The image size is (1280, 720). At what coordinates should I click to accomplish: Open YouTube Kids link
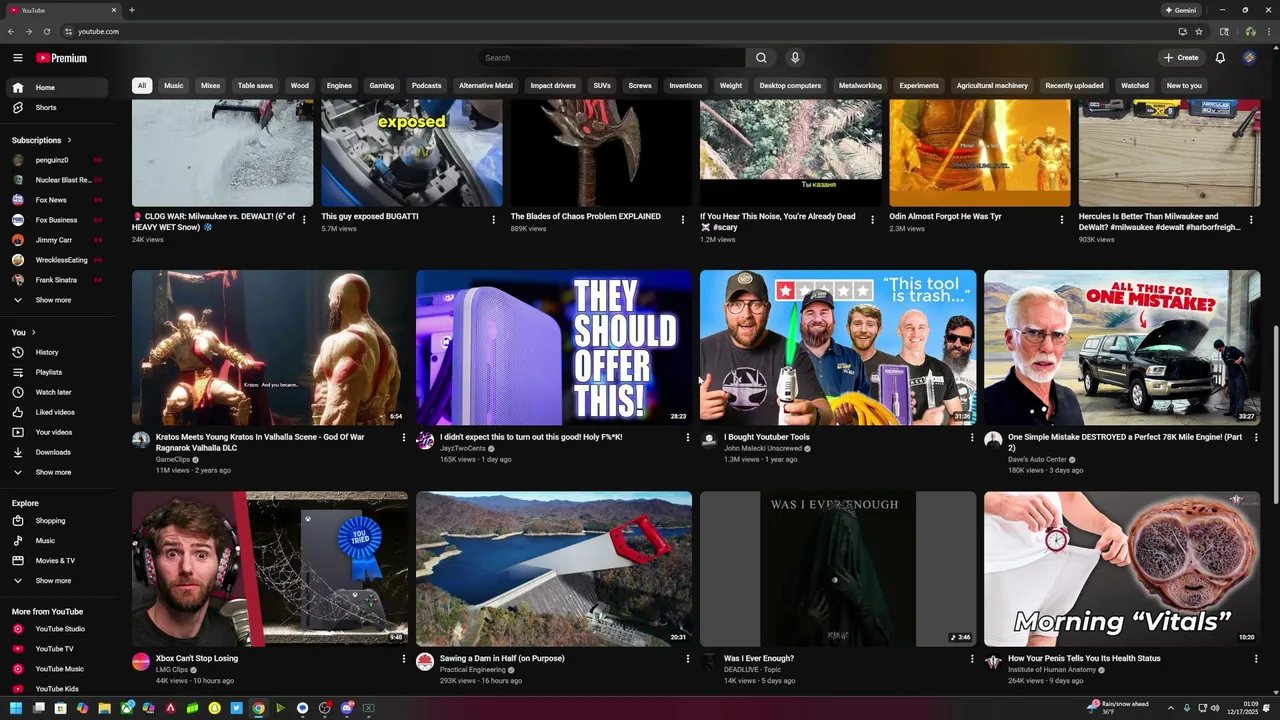pyautogui.click(x=59, y=689)
